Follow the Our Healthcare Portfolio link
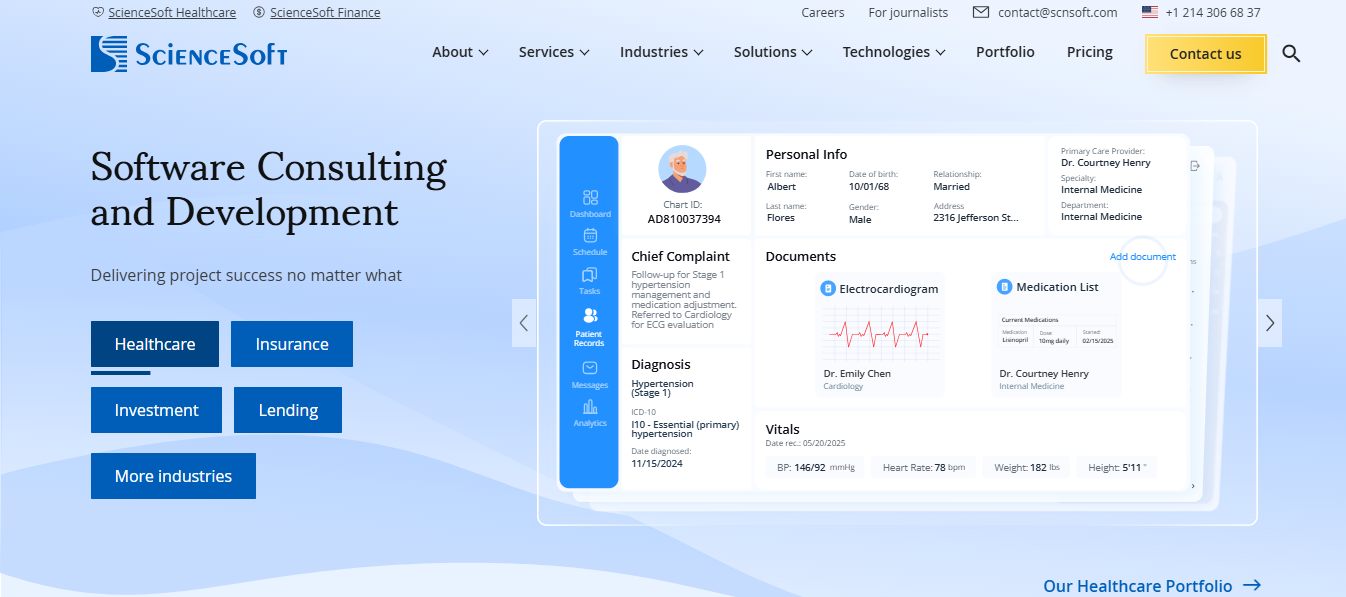Screen dimensions: 1346x597 (x=1151, y=586)
